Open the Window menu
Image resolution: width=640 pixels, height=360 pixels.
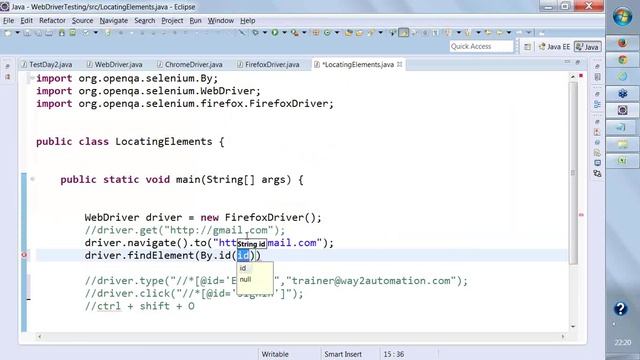(x=220, y=20)
